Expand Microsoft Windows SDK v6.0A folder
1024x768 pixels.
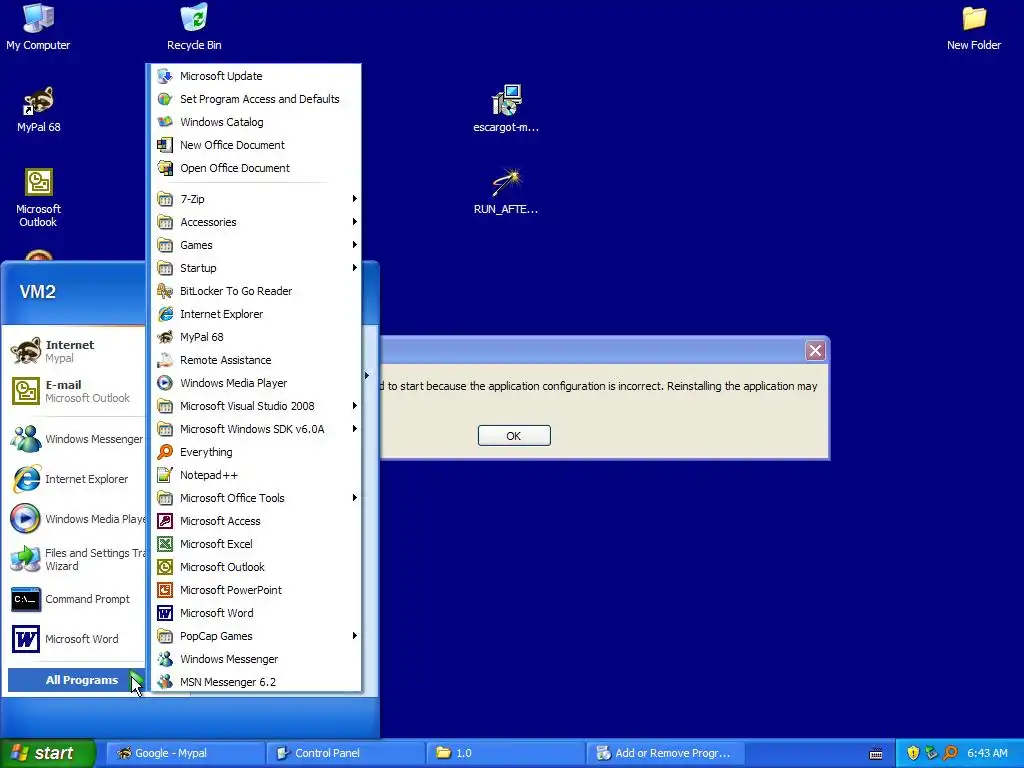click(x=255, y=429)
